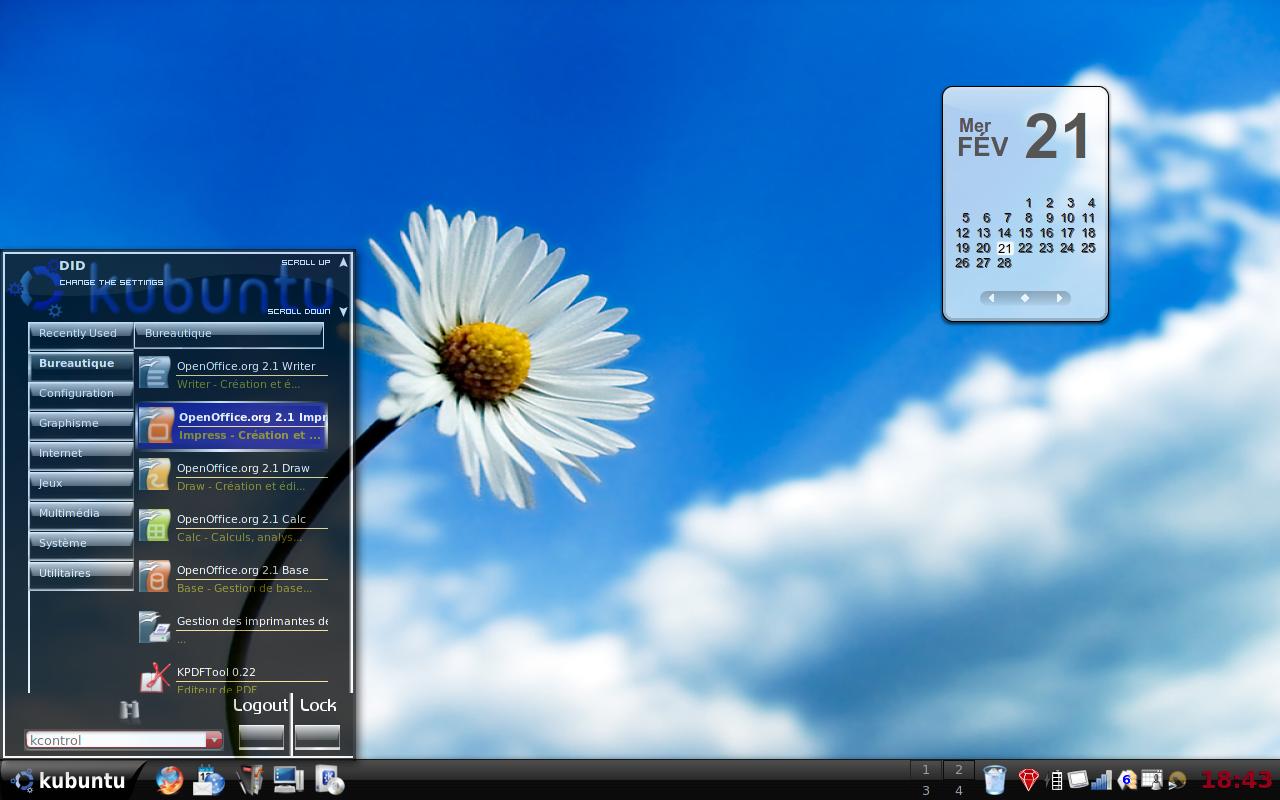Switch to virtual desktop 4

tap(959, 790)
